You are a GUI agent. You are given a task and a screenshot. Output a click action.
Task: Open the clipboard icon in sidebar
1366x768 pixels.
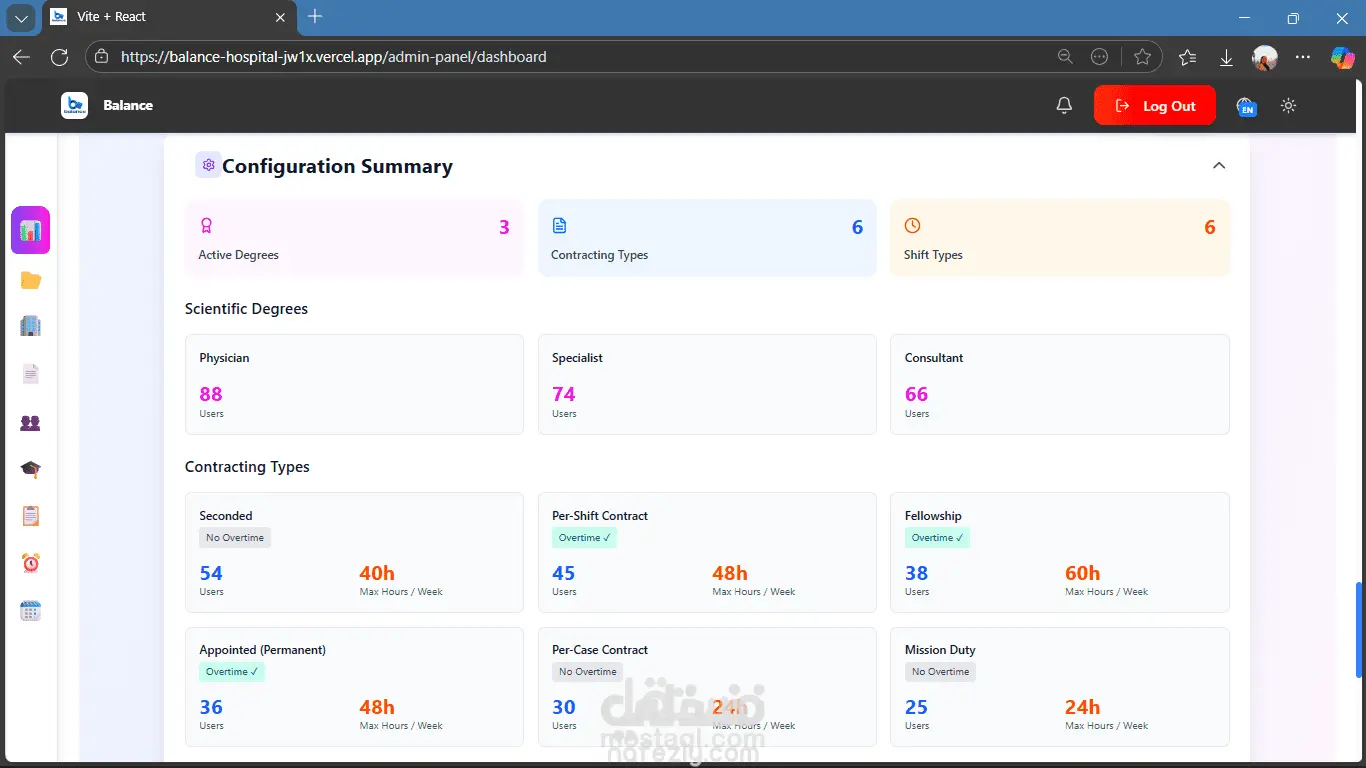click(x=31, y=516)
